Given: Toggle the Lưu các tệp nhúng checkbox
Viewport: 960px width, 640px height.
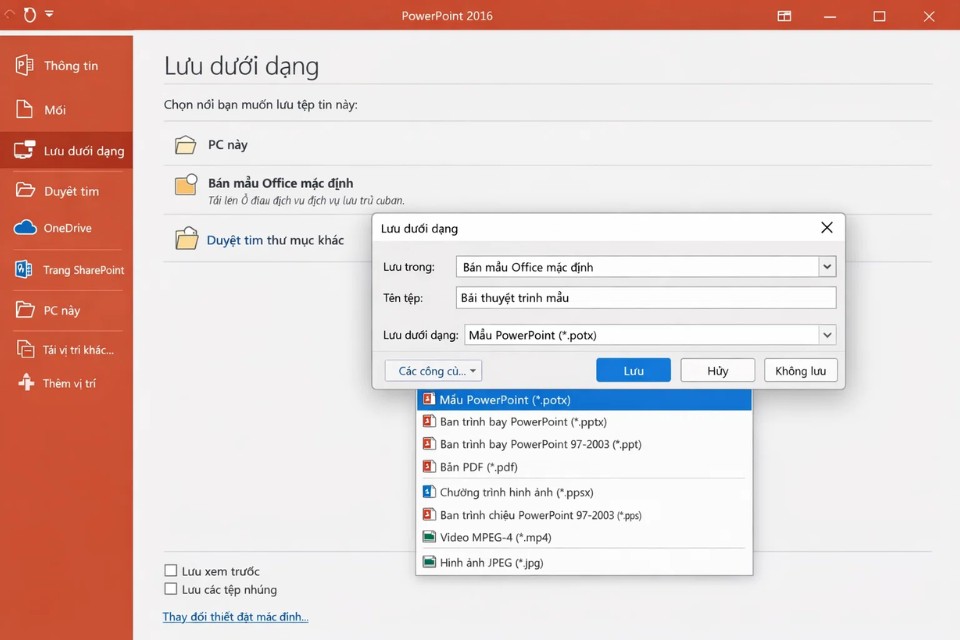Looking at the screenshot, I should [171, 590].
